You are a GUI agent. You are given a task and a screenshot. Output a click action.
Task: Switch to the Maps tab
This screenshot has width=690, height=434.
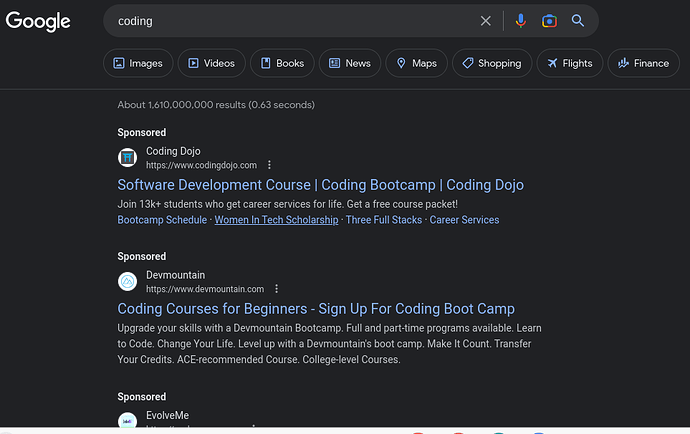point(417,63)
